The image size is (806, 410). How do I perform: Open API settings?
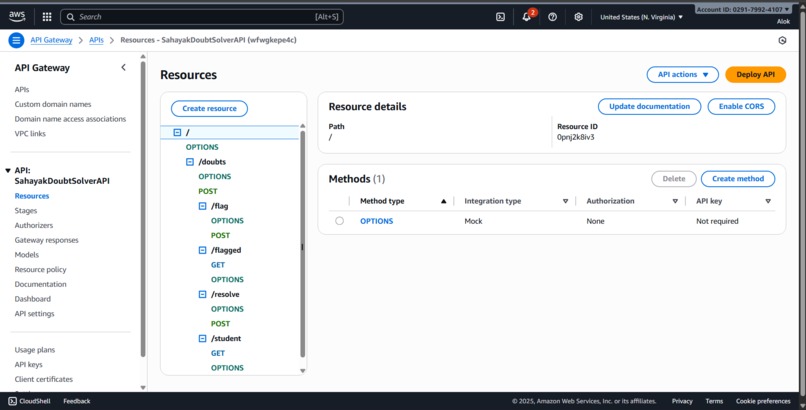(x=34, y=314)
